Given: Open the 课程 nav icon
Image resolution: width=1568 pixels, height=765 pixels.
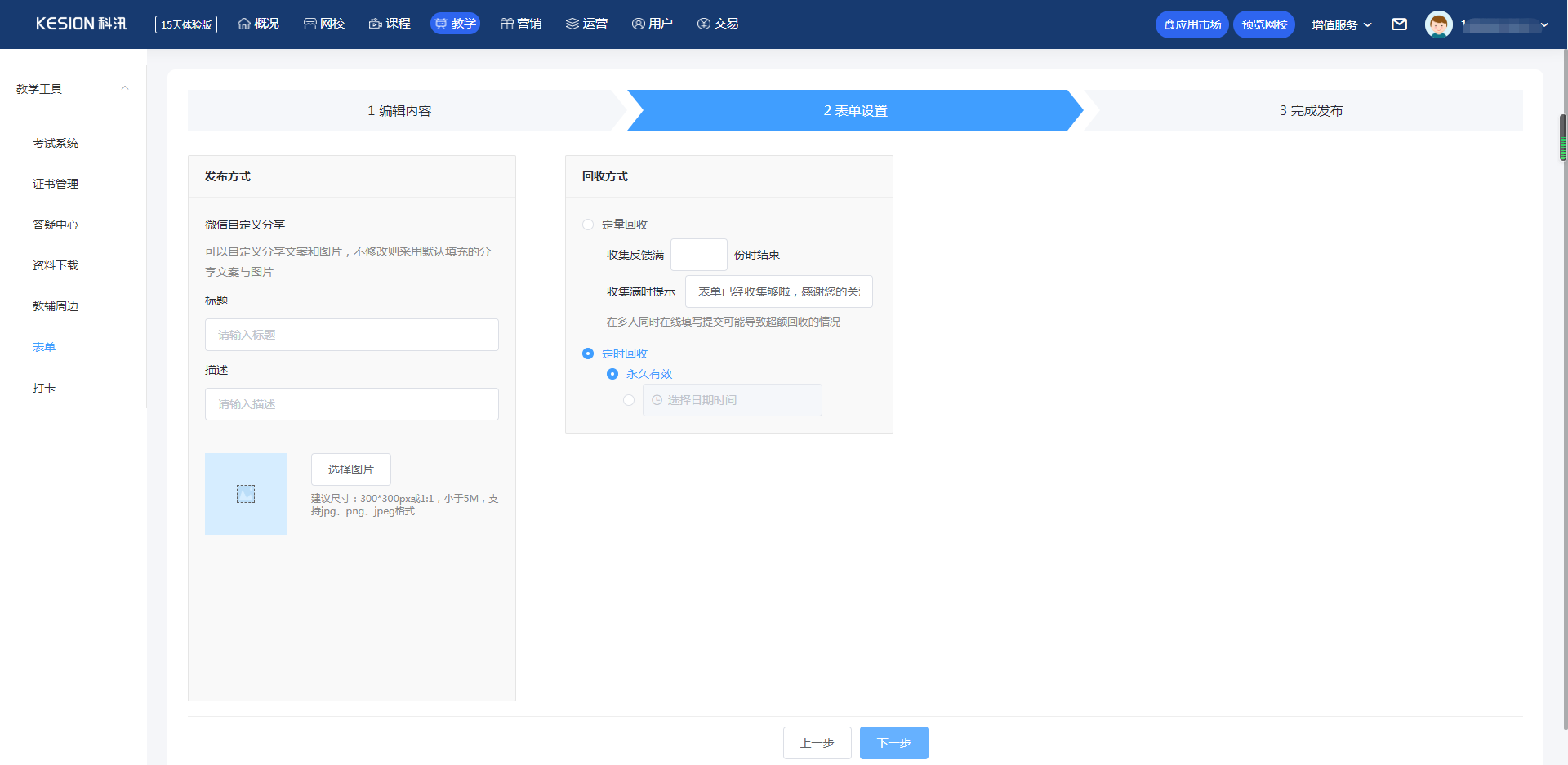Looking at the screenshot, I should (376, 24).
